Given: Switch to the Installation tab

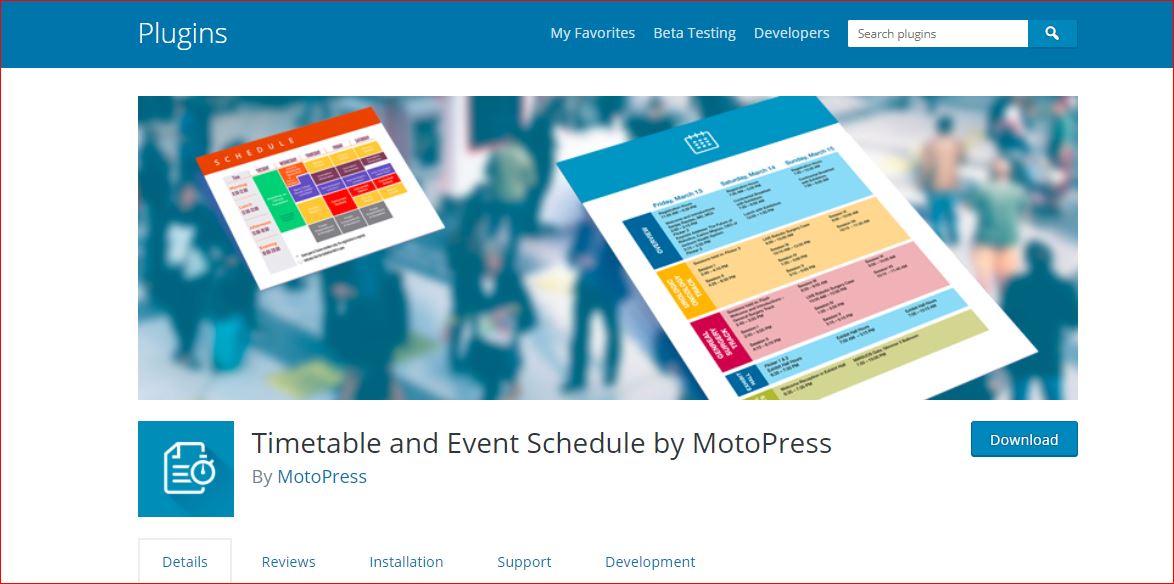Looking at the screenshot, I should pyautogui.click(x=406, y=562).
